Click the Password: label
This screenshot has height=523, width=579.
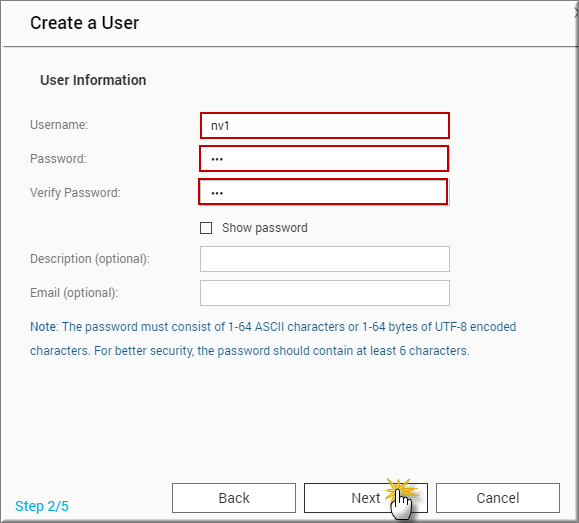point(58,159)
